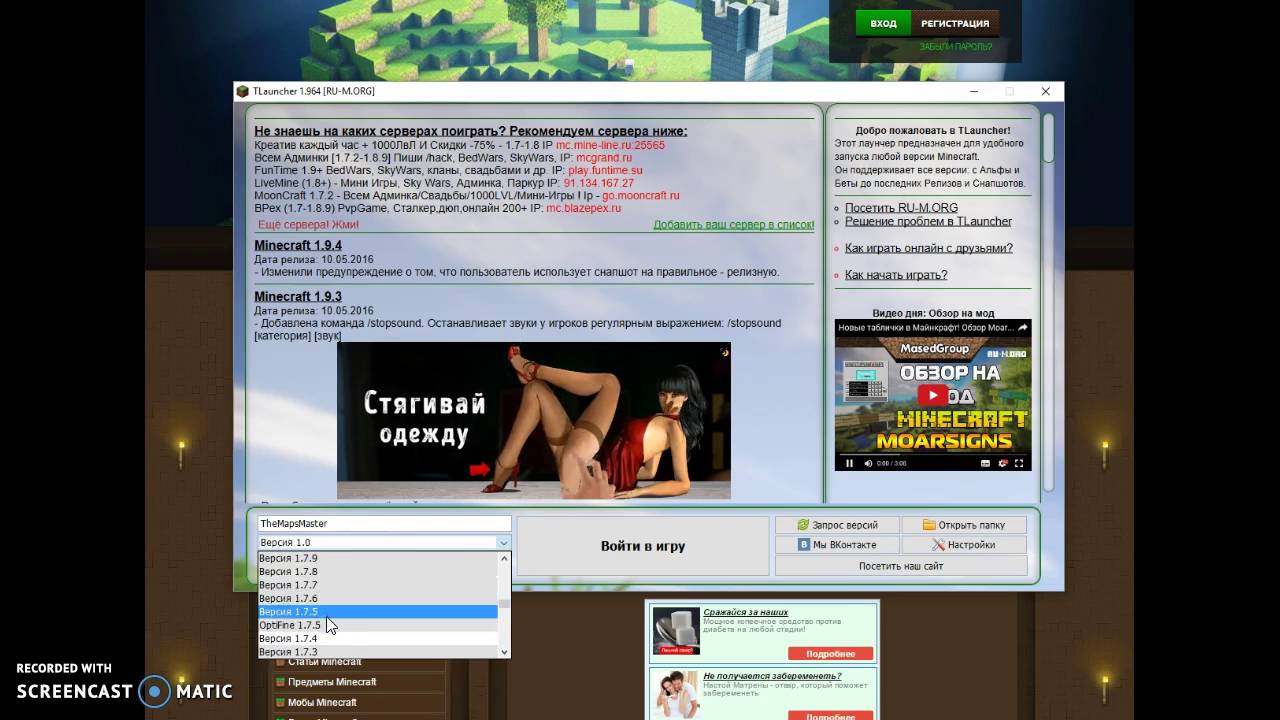Click the Регистрация button on the website
Image resolution: width=1280 pixels, height=720 pixels.
point(955,23)
